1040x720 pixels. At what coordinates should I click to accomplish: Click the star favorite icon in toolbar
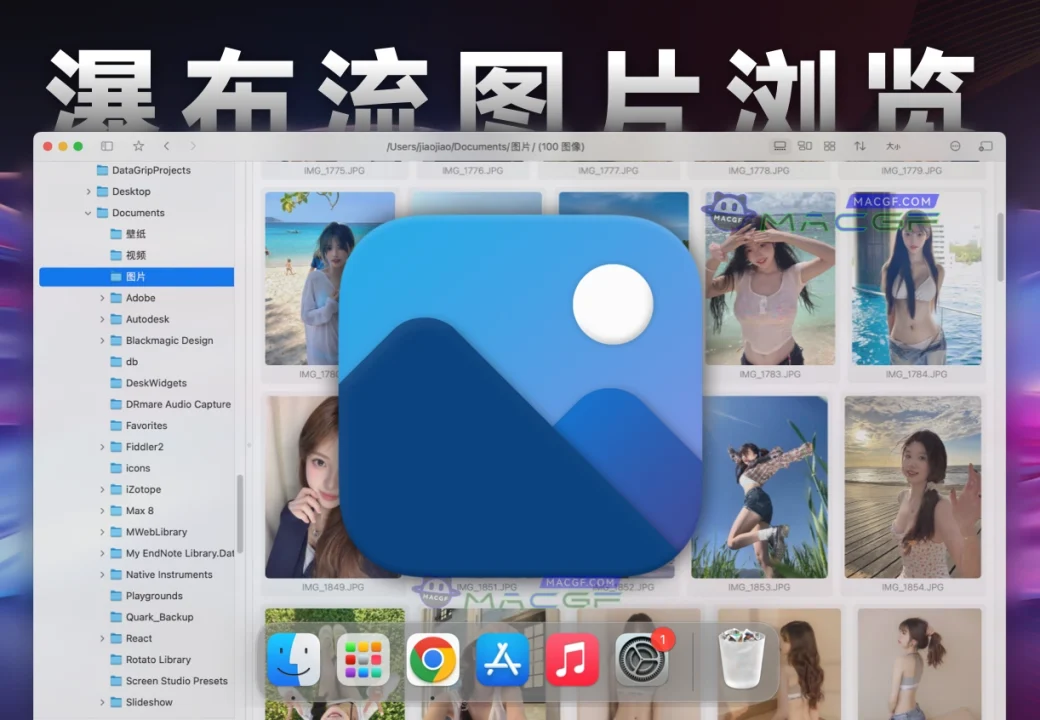coord(138,146)
